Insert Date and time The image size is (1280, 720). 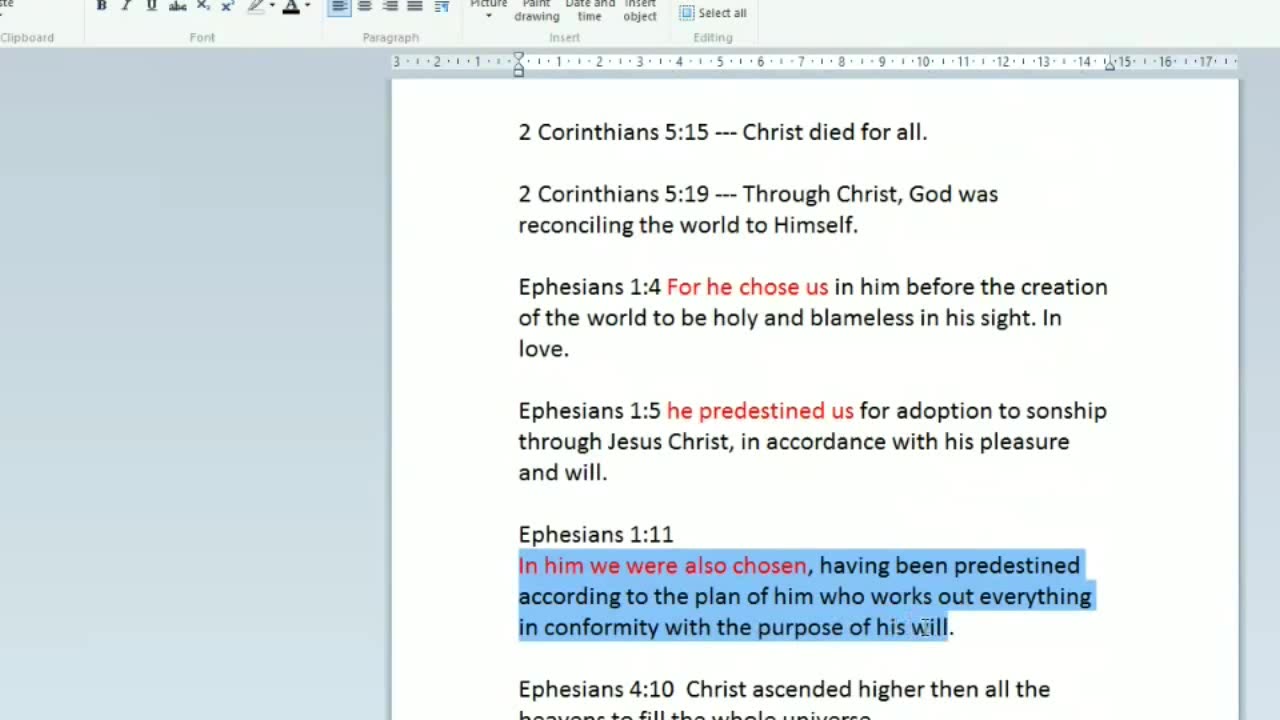(590, 10)
